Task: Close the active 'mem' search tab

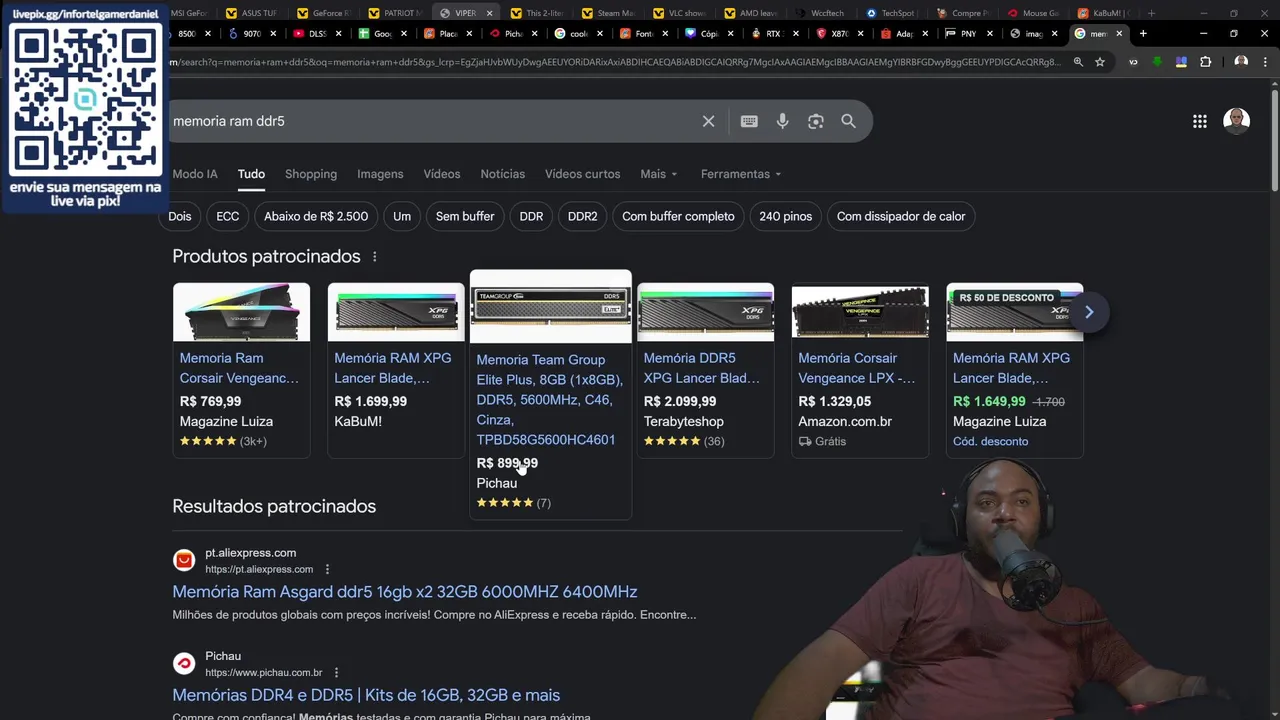Action: click(1119, 33)
